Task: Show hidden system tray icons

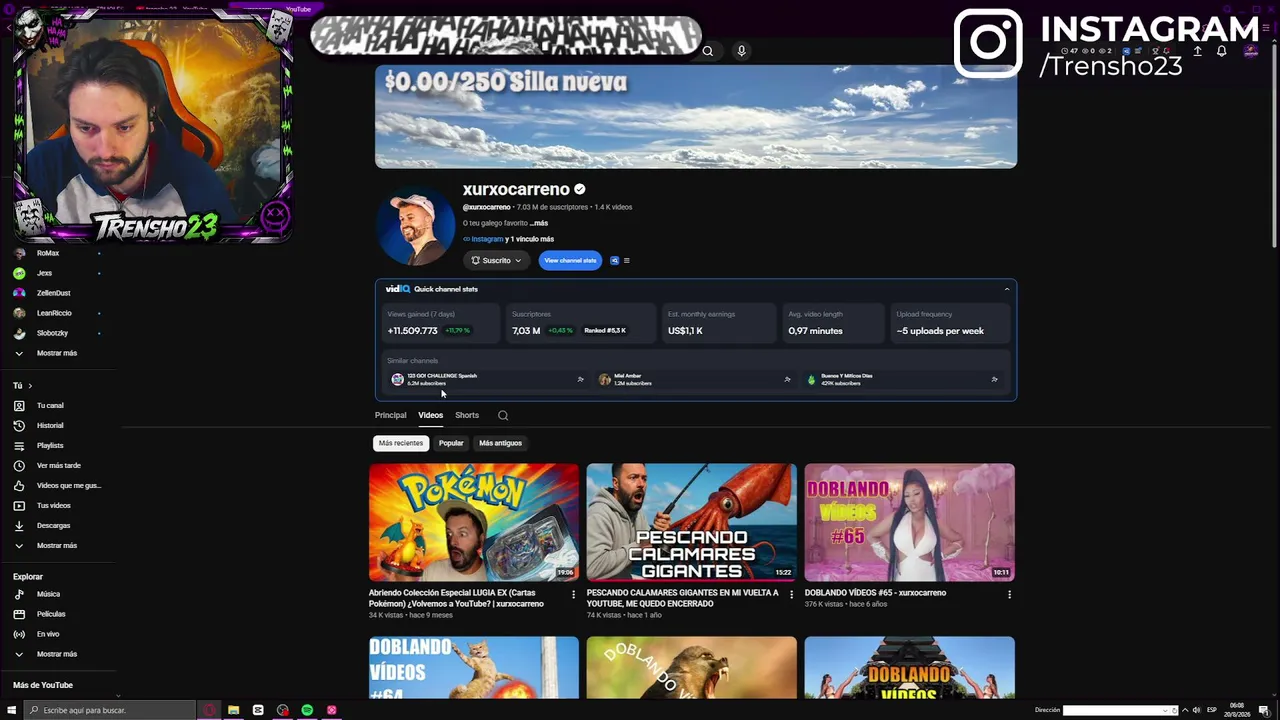Action: (1185, 710)
